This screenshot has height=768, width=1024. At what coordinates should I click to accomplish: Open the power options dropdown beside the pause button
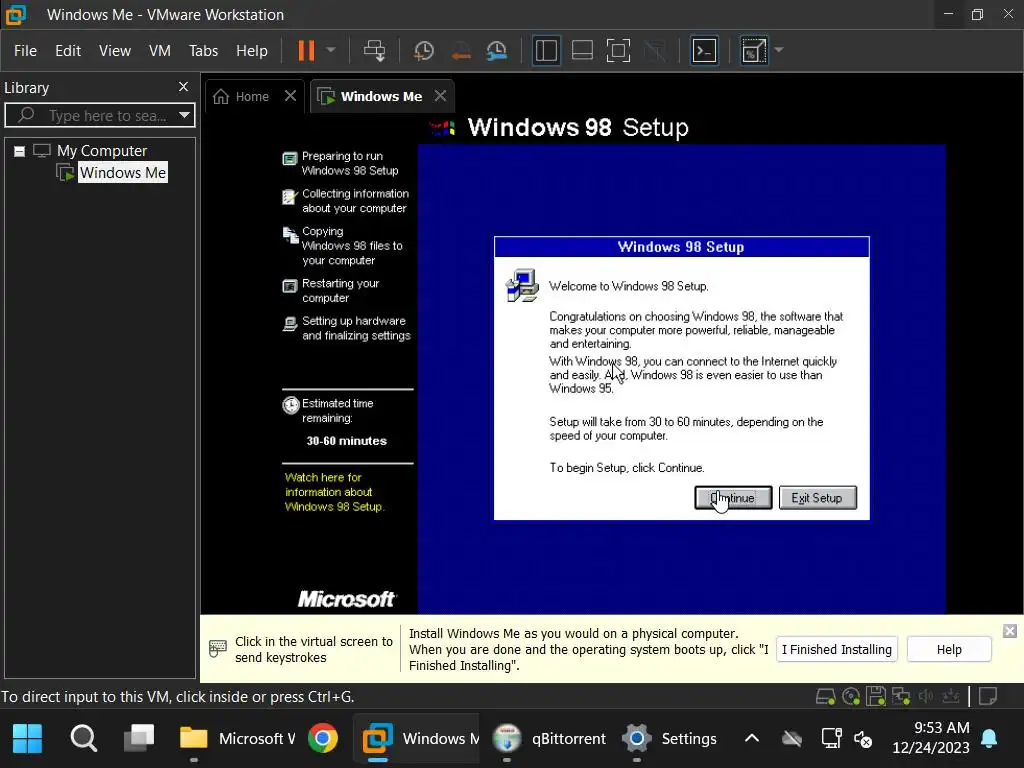coord(330,50)
